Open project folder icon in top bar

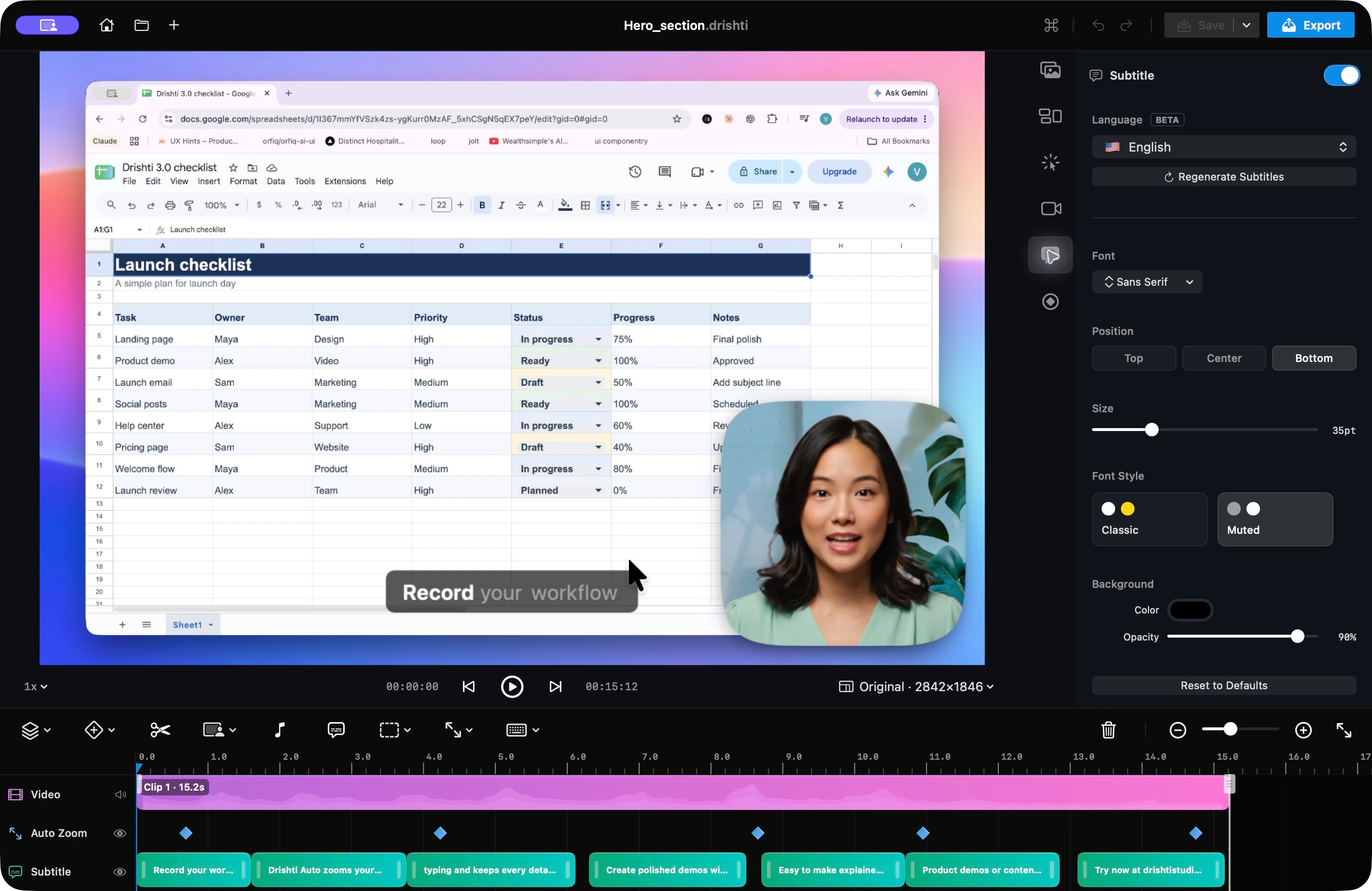click(x=141, y=25)
